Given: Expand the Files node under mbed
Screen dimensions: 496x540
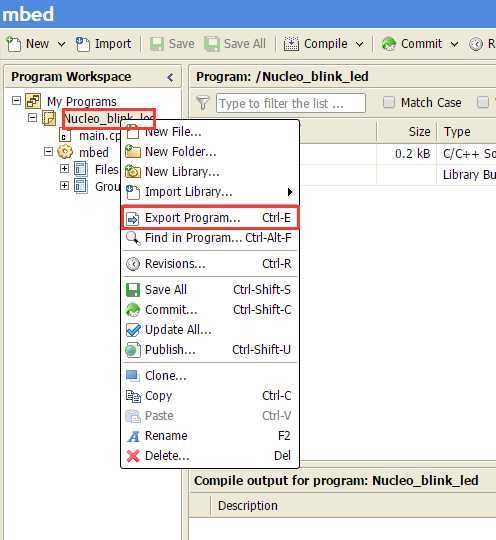Looking at the screenshot, I should [64, 168].
